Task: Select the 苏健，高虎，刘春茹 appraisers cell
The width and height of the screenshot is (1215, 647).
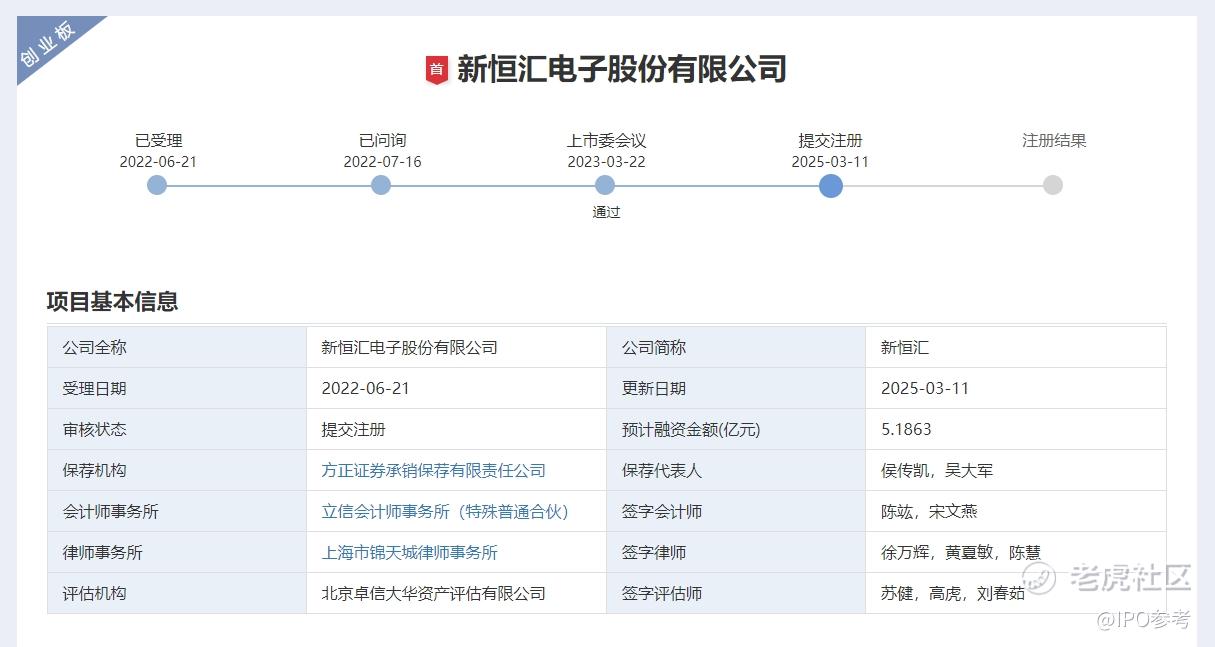Action: click(x=1016, y=593)
